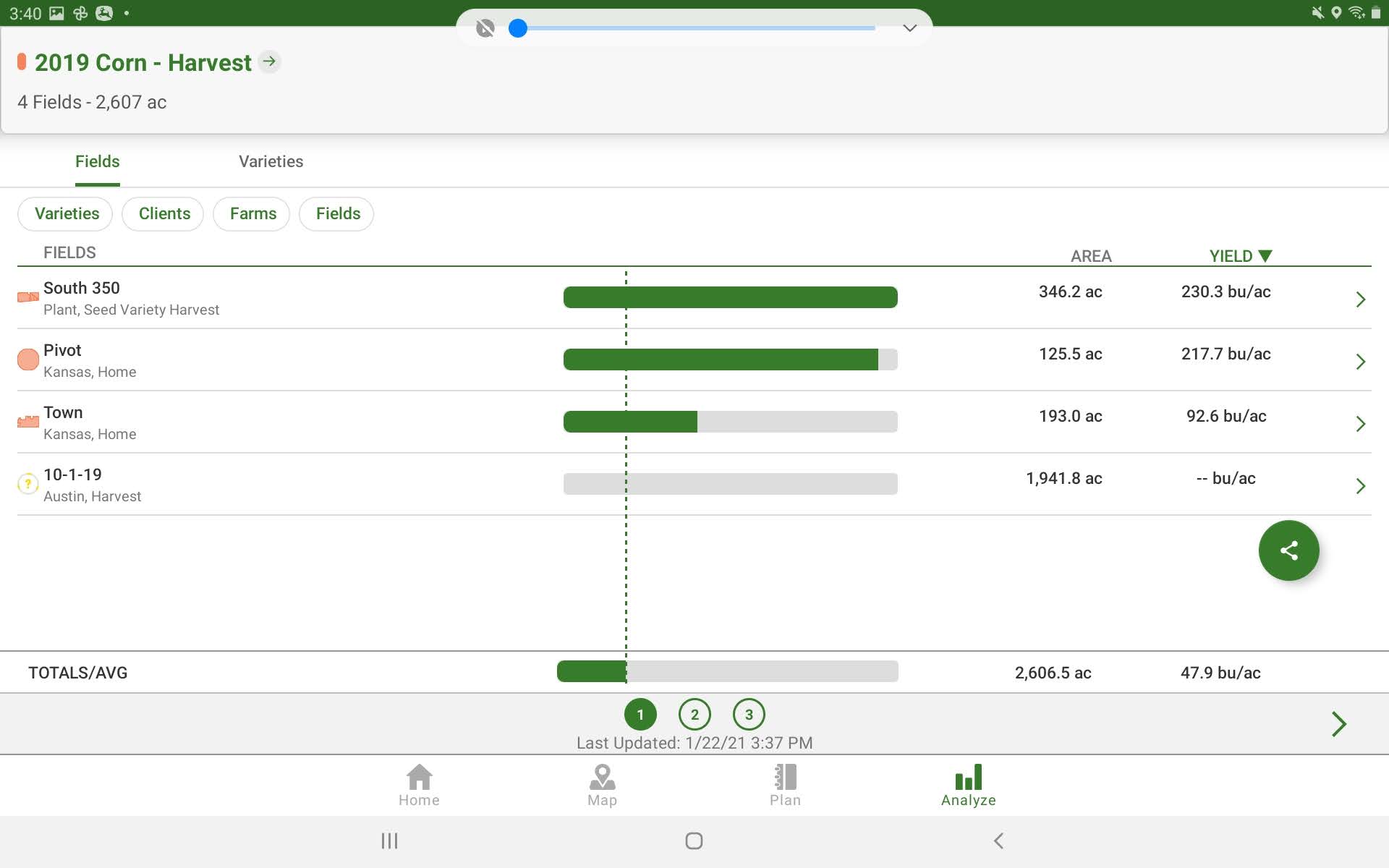Tap the 10-1-19 question mark icon
This screenshot has height=868, width=1389.
click(28, 483)
